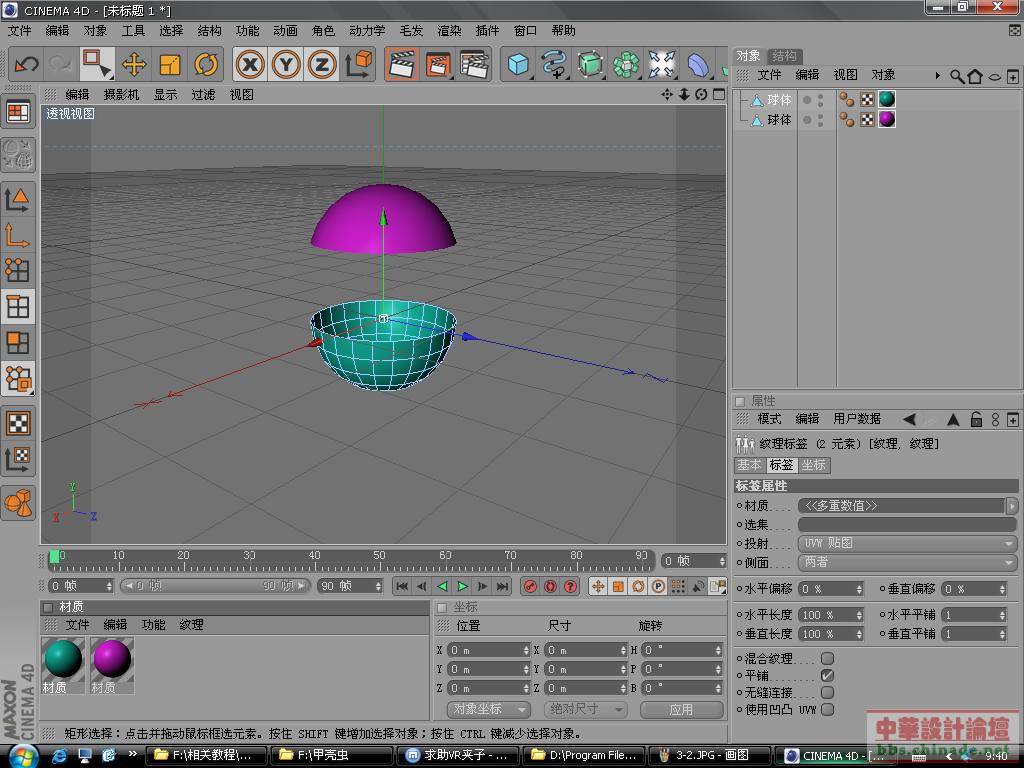Switch world/object coordinate system icon
Viewport: 1024px width, 768px height.
pos(358,65)
